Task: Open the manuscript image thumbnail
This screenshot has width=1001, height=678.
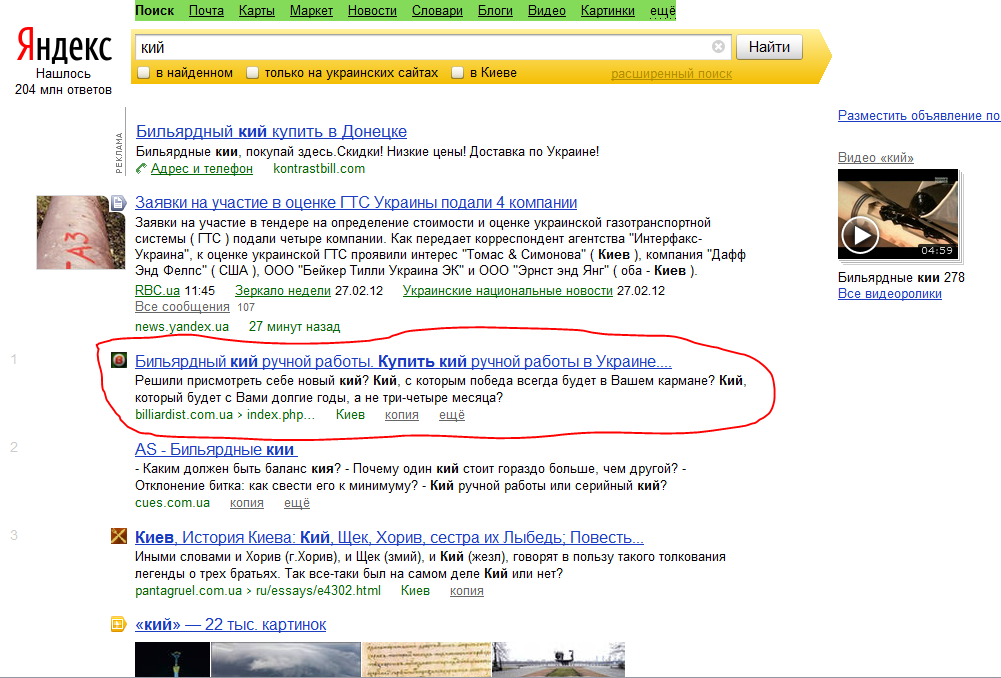Action: coord(427,659)
